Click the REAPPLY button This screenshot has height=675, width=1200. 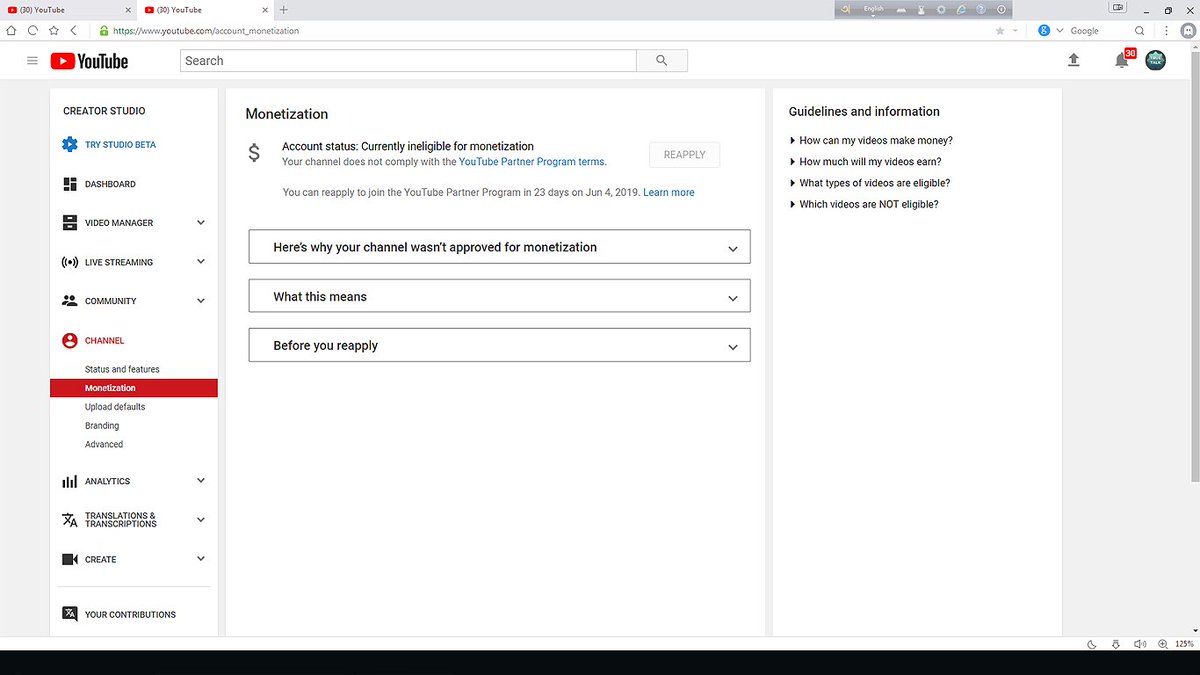click(685, 155)
